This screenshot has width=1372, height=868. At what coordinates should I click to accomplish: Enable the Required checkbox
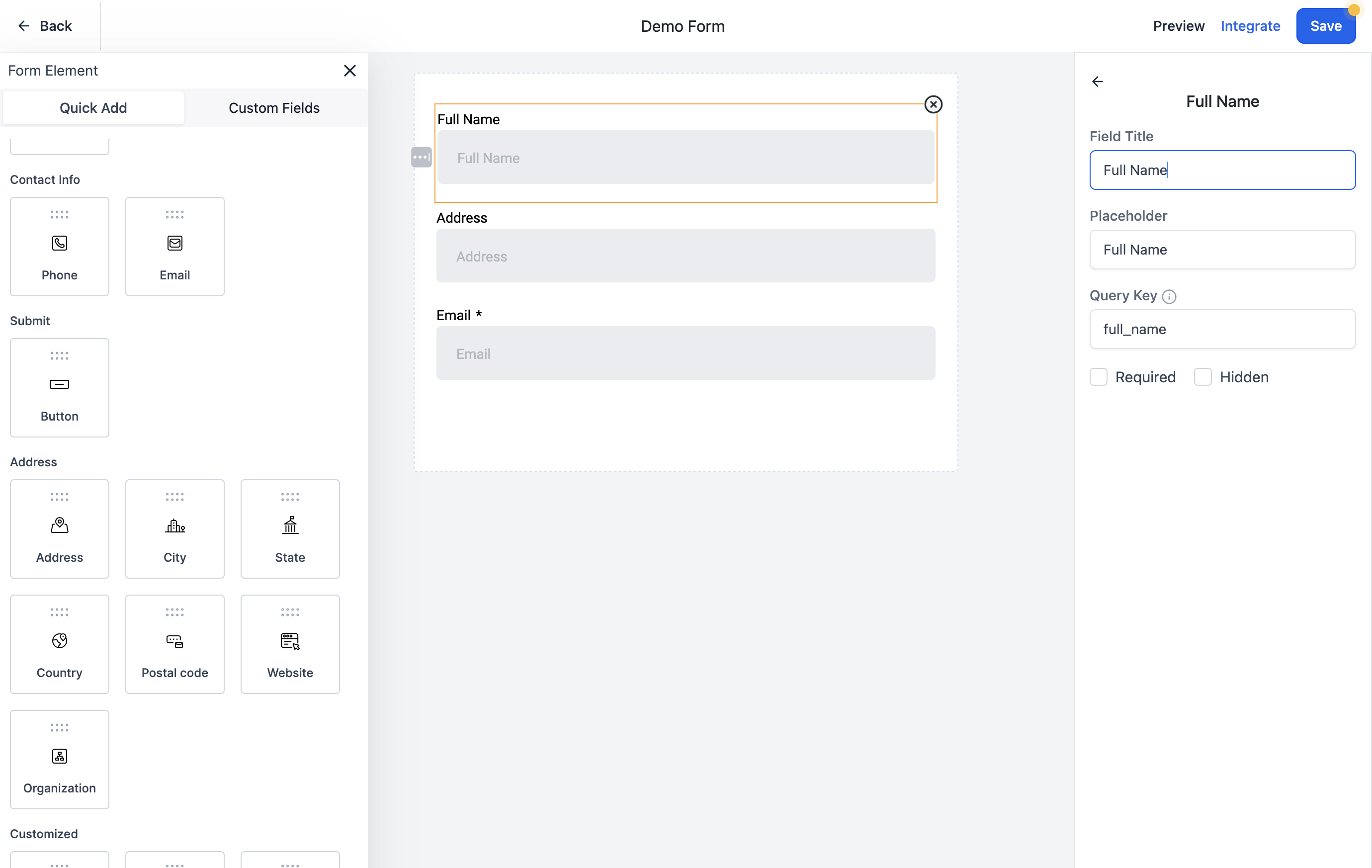pos(1098,377)
